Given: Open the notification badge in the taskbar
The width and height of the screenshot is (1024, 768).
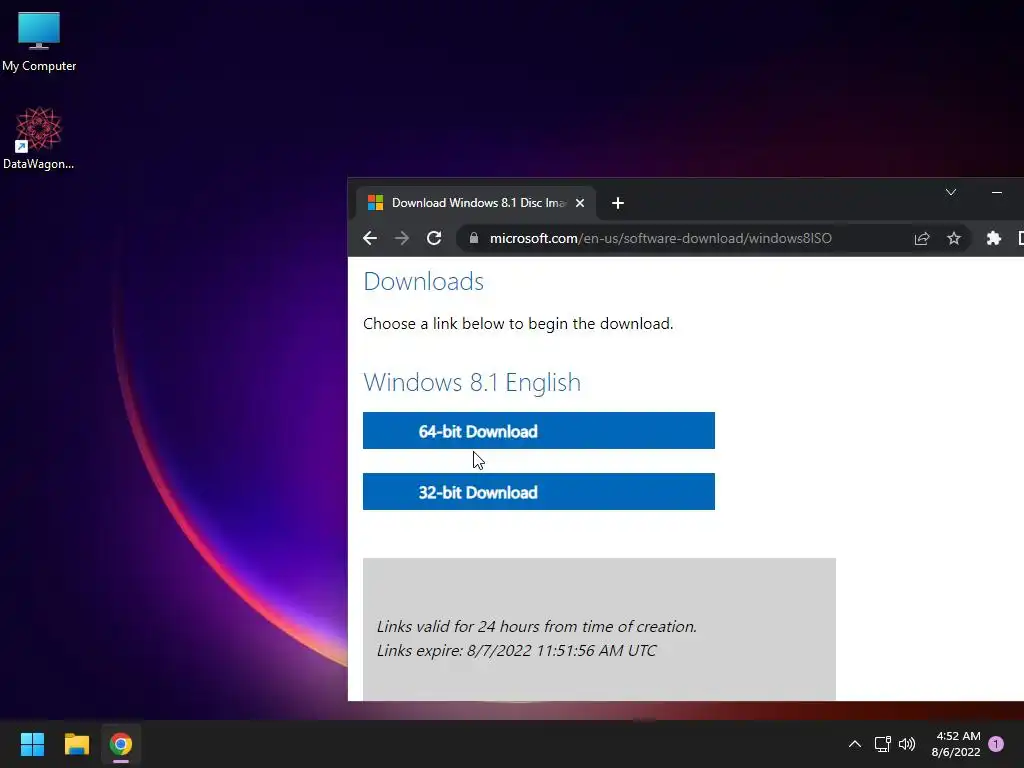Looking at the screenshot, I should 996,744.
